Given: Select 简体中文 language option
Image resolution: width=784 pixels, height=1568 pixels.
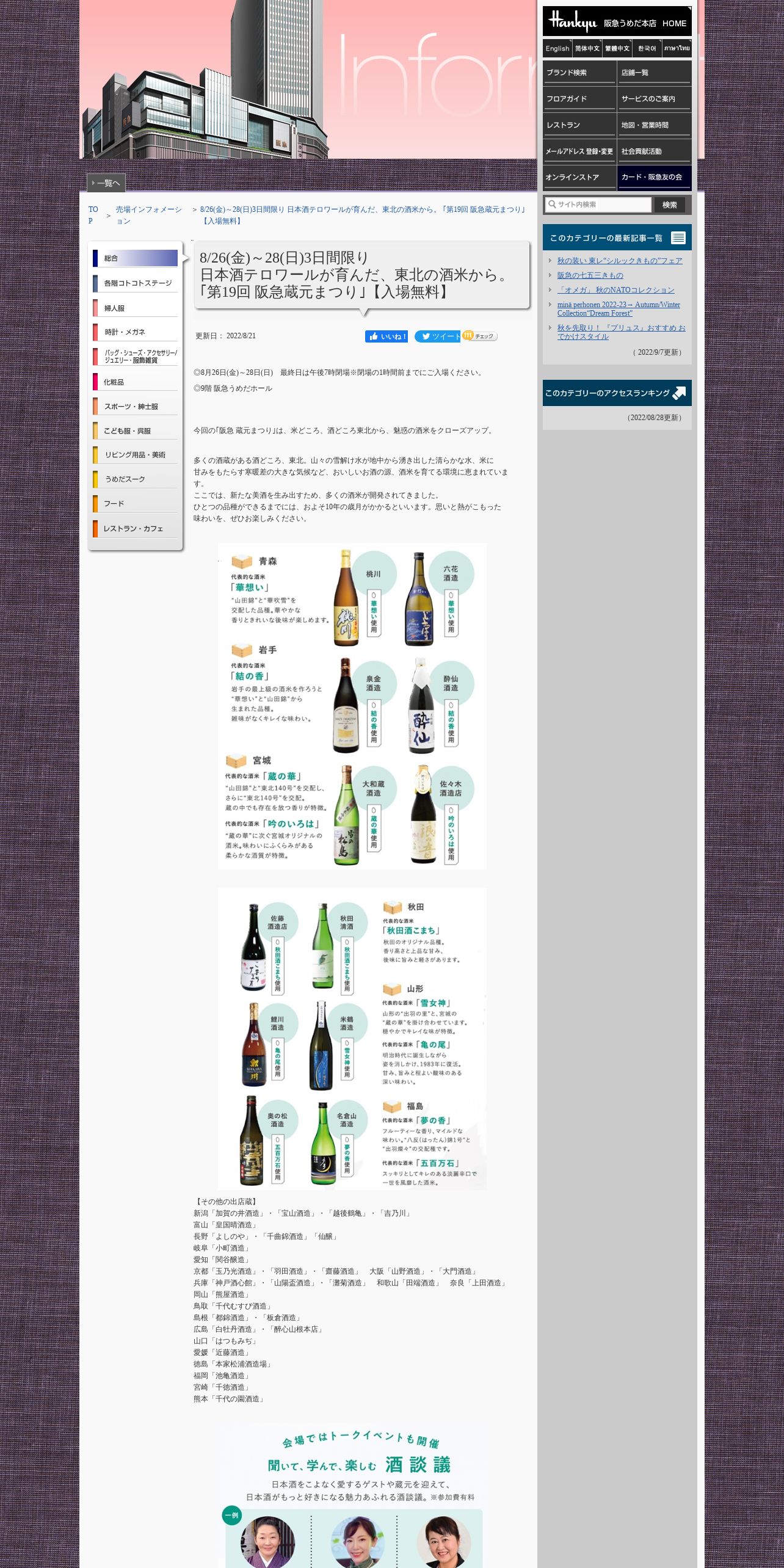Looking at the screenshot, I should tap(587, 48).
